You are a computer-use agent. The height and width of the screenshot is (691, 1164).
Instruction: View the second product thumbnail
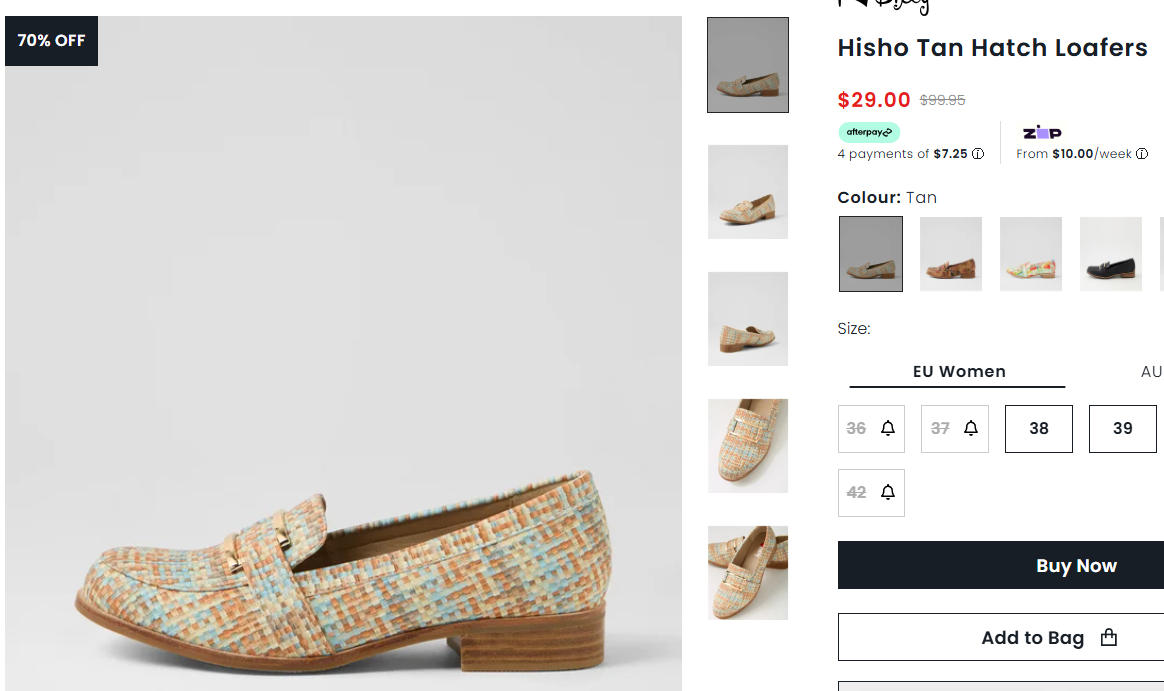748,192
